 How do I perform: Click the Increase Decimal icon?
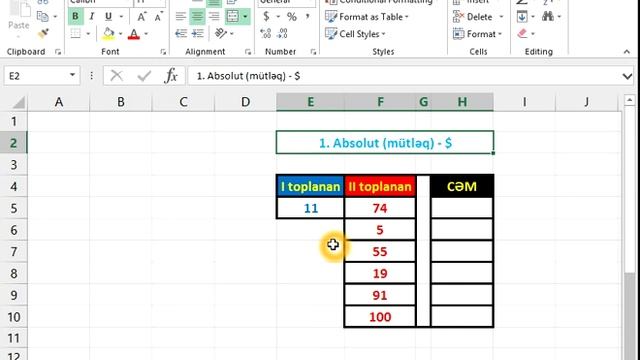[266, 33]
